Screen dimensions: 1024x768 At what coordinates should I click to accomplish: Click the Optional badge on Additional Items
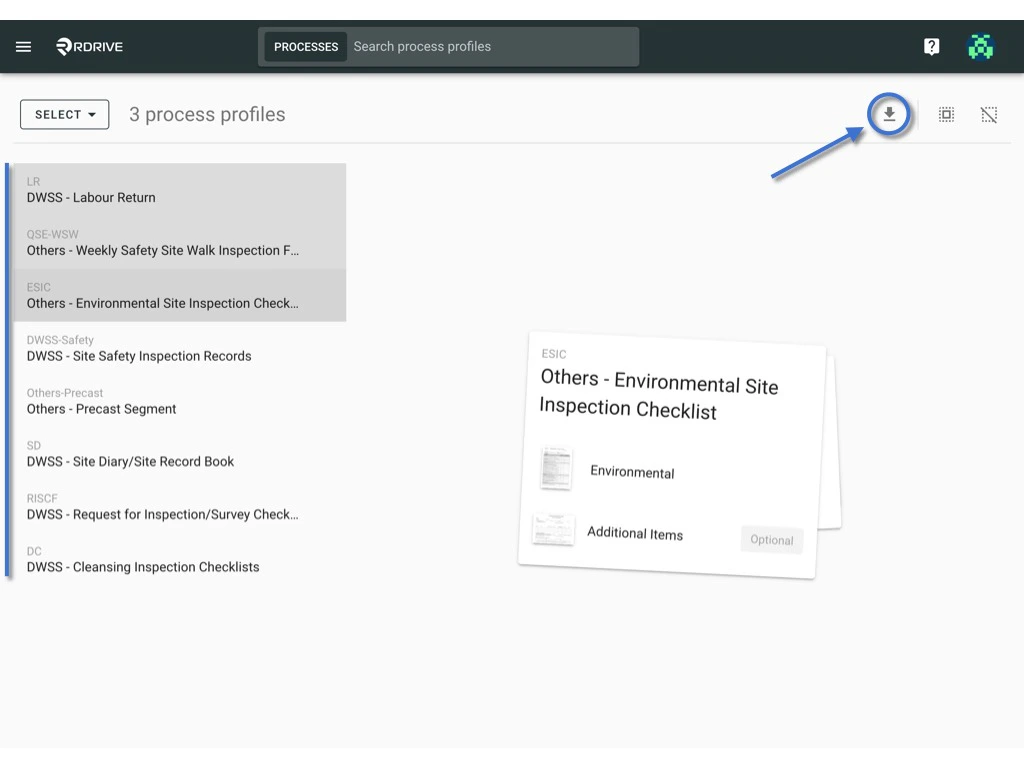pos(771,539)
